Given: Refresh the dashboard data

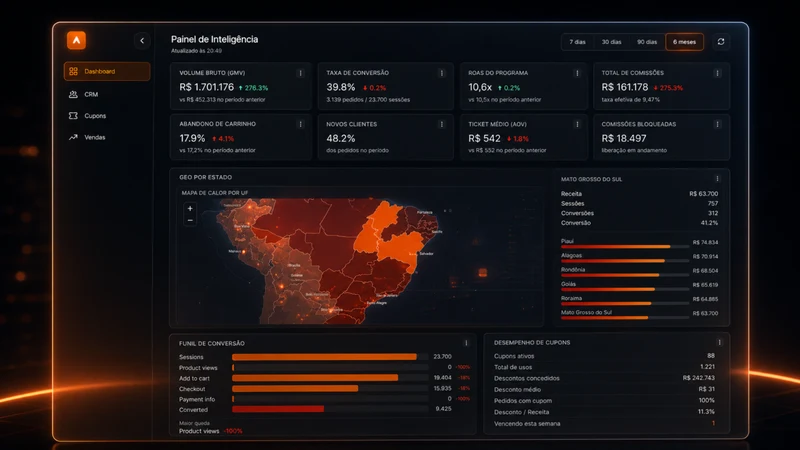Looking at the screenshot, I should (721, 42).
